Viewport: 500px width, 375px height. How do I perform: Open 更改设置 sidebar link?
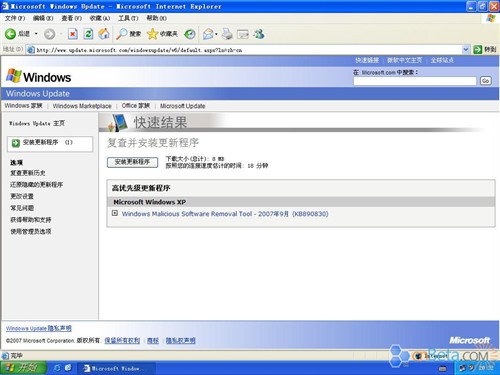pyautogui.click(x=22, y=196)
